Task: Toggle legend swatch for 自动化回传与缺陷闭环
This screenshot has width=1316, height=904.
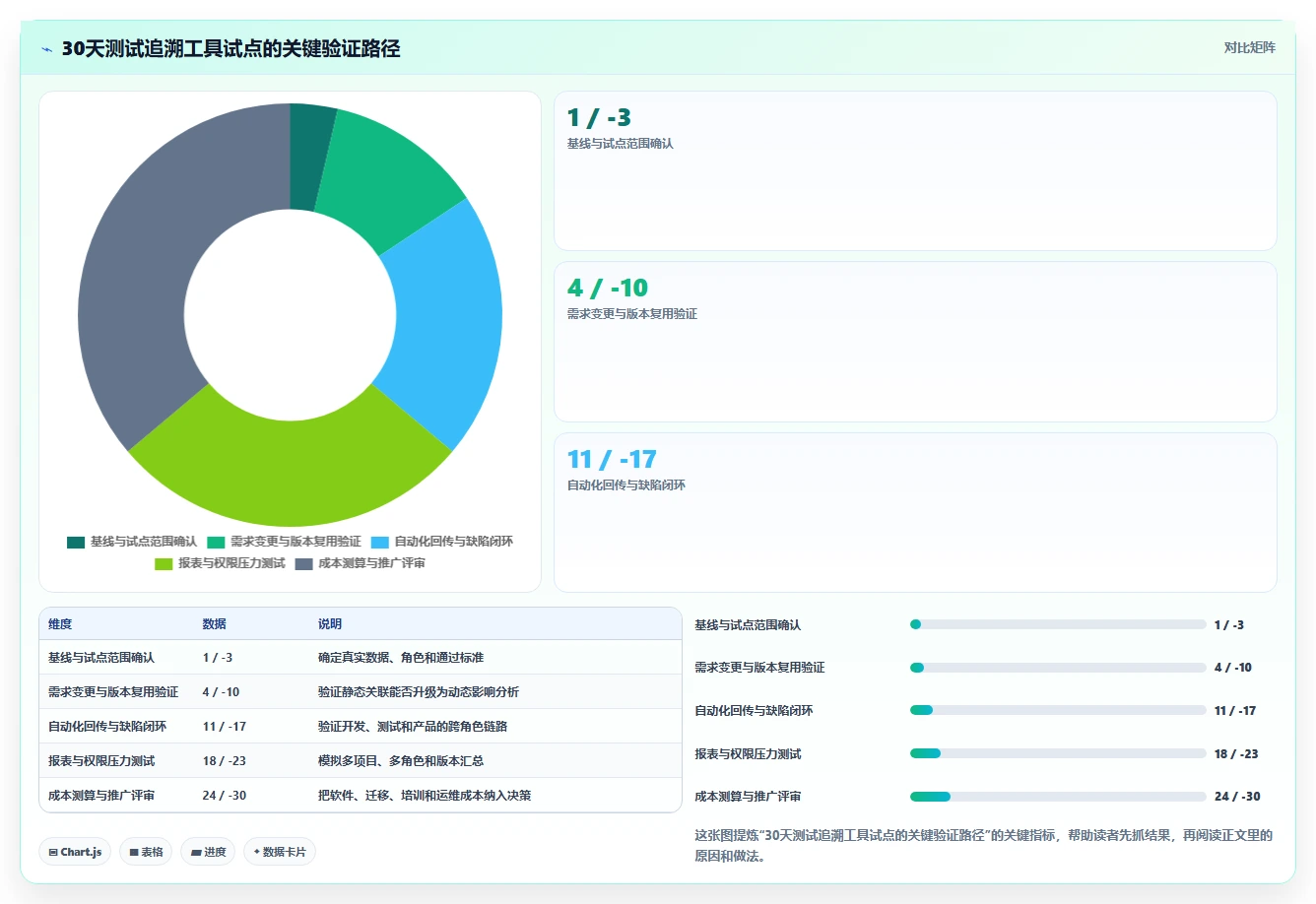Action: (380, 542)
